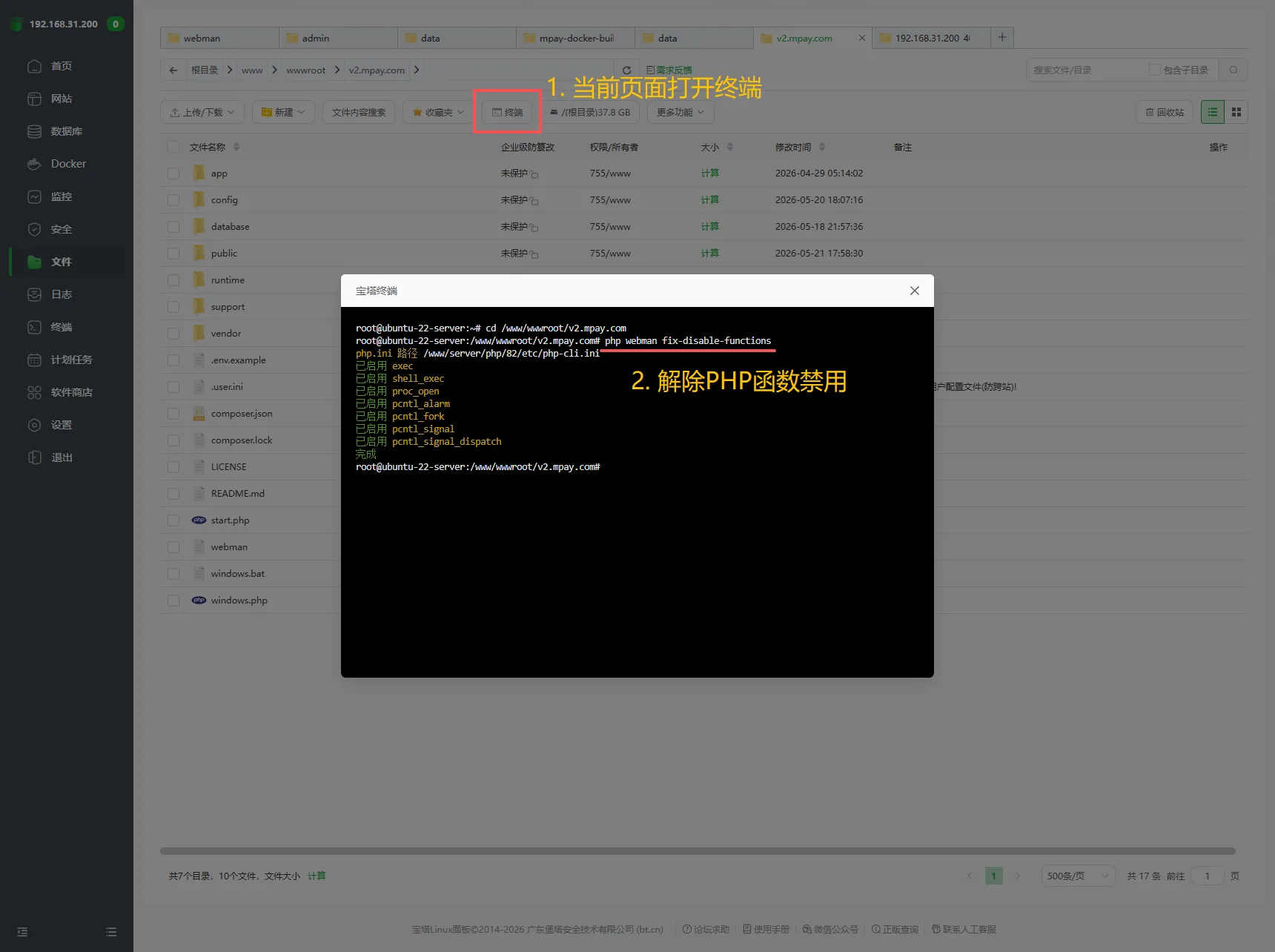Click 计算 link in footer file summary

317,876
